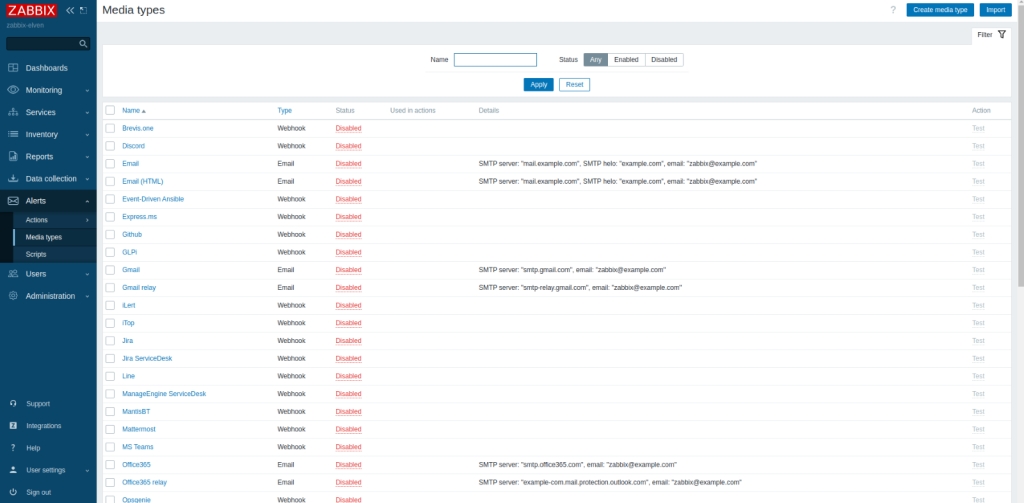Screen dimensions: 1024x503
Task: Open Scripts under Alerts
Action: (36, 255)
